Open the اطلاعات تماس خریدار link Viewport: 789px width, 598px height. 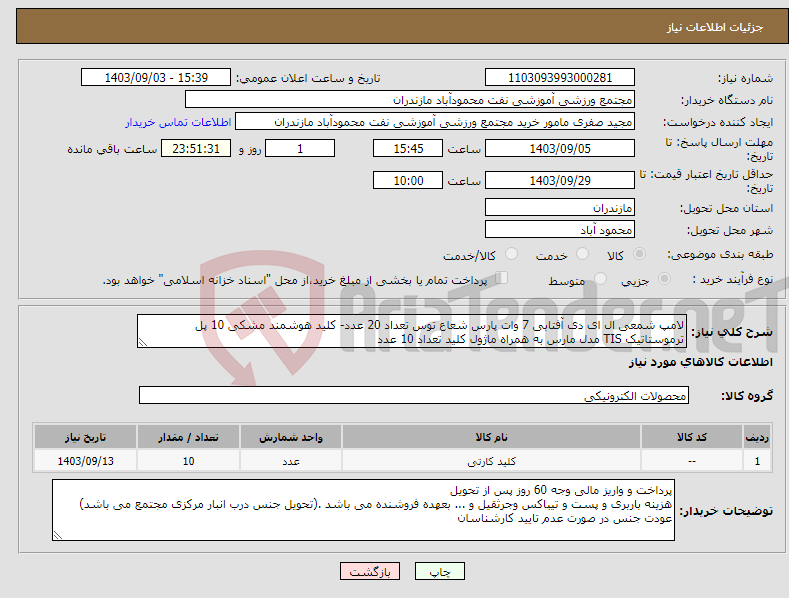pyautogui.click(x=178, y=122)
